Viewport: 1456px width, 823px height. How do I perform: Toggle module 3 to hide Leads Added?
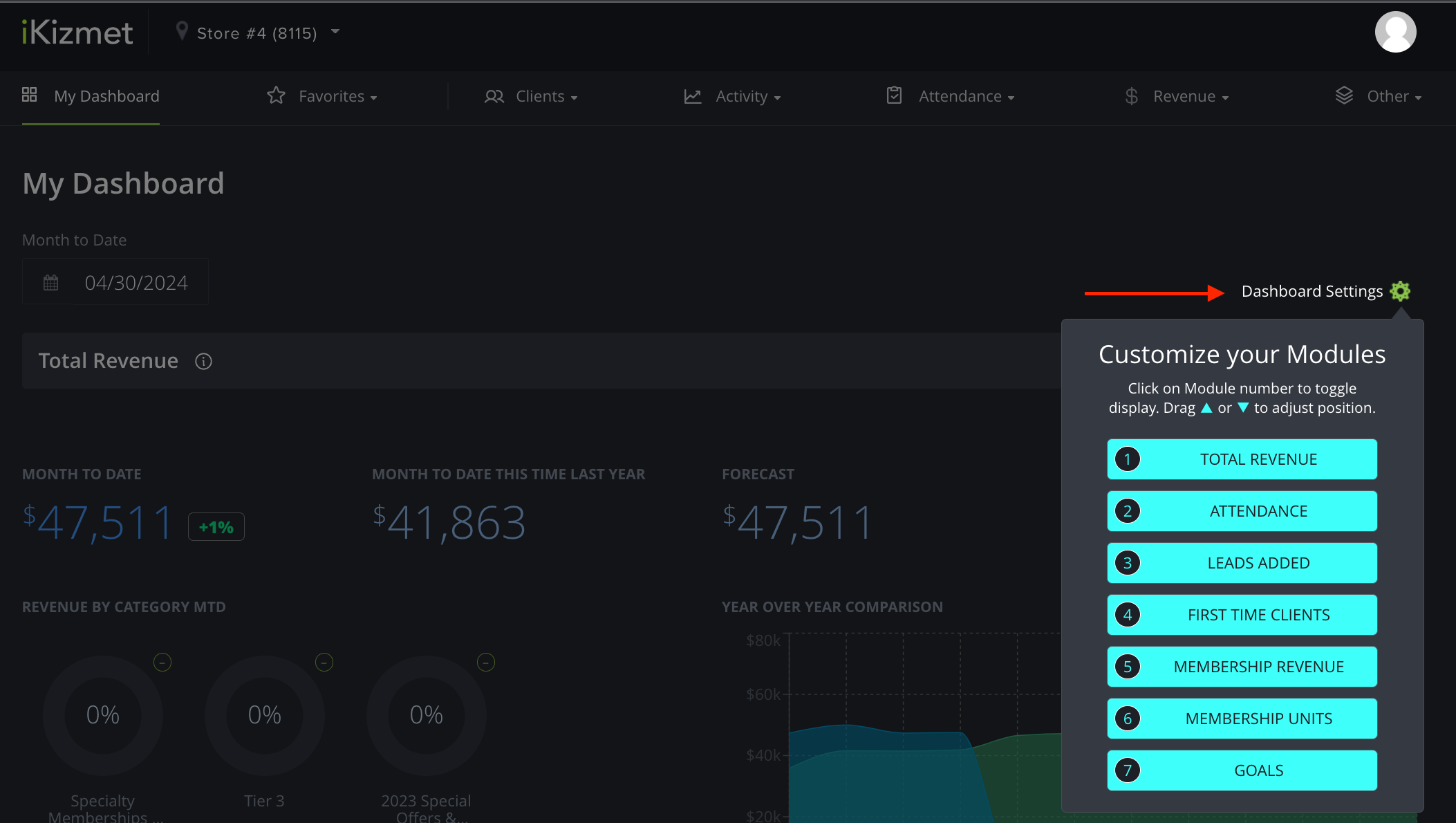(x=1128, y=562)
